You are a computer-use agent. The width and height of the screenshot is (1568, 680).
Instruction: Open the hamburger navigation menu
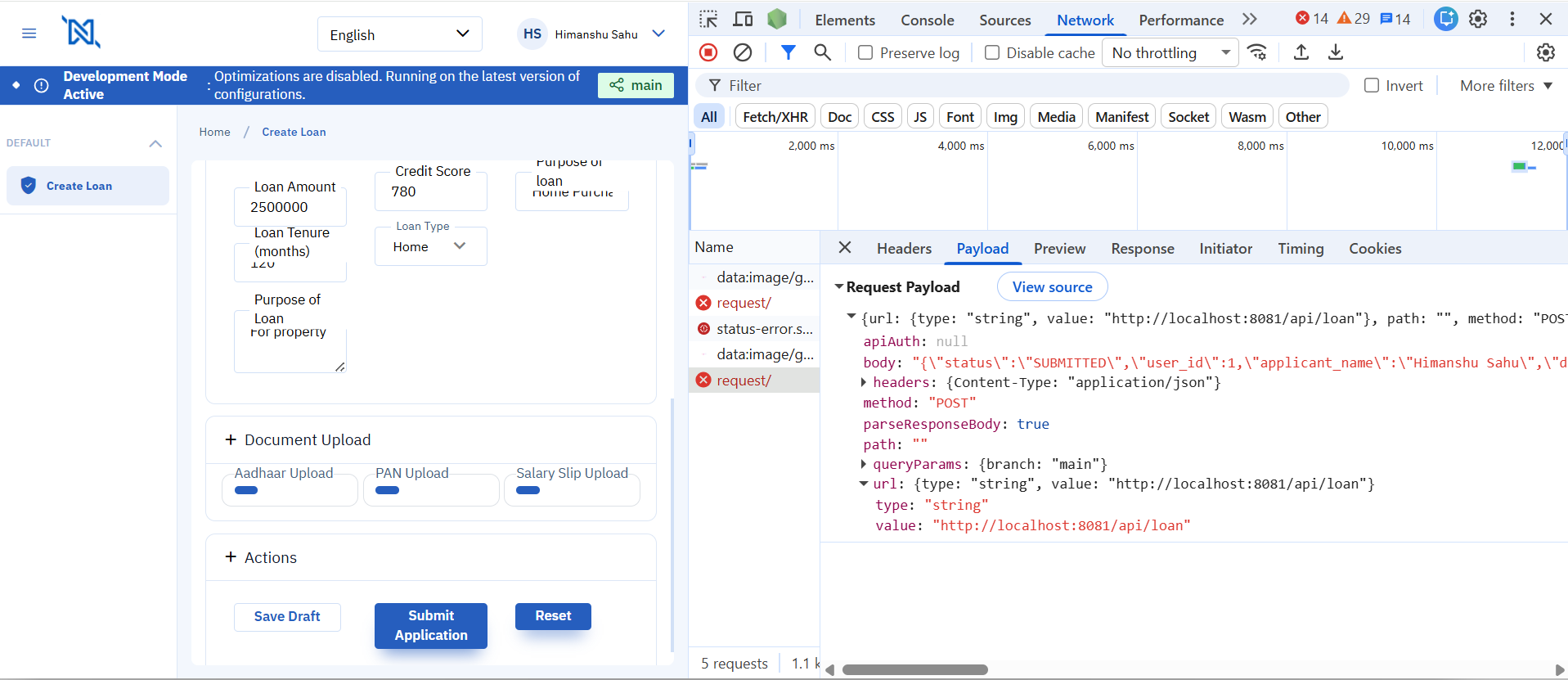click(29, 34)
